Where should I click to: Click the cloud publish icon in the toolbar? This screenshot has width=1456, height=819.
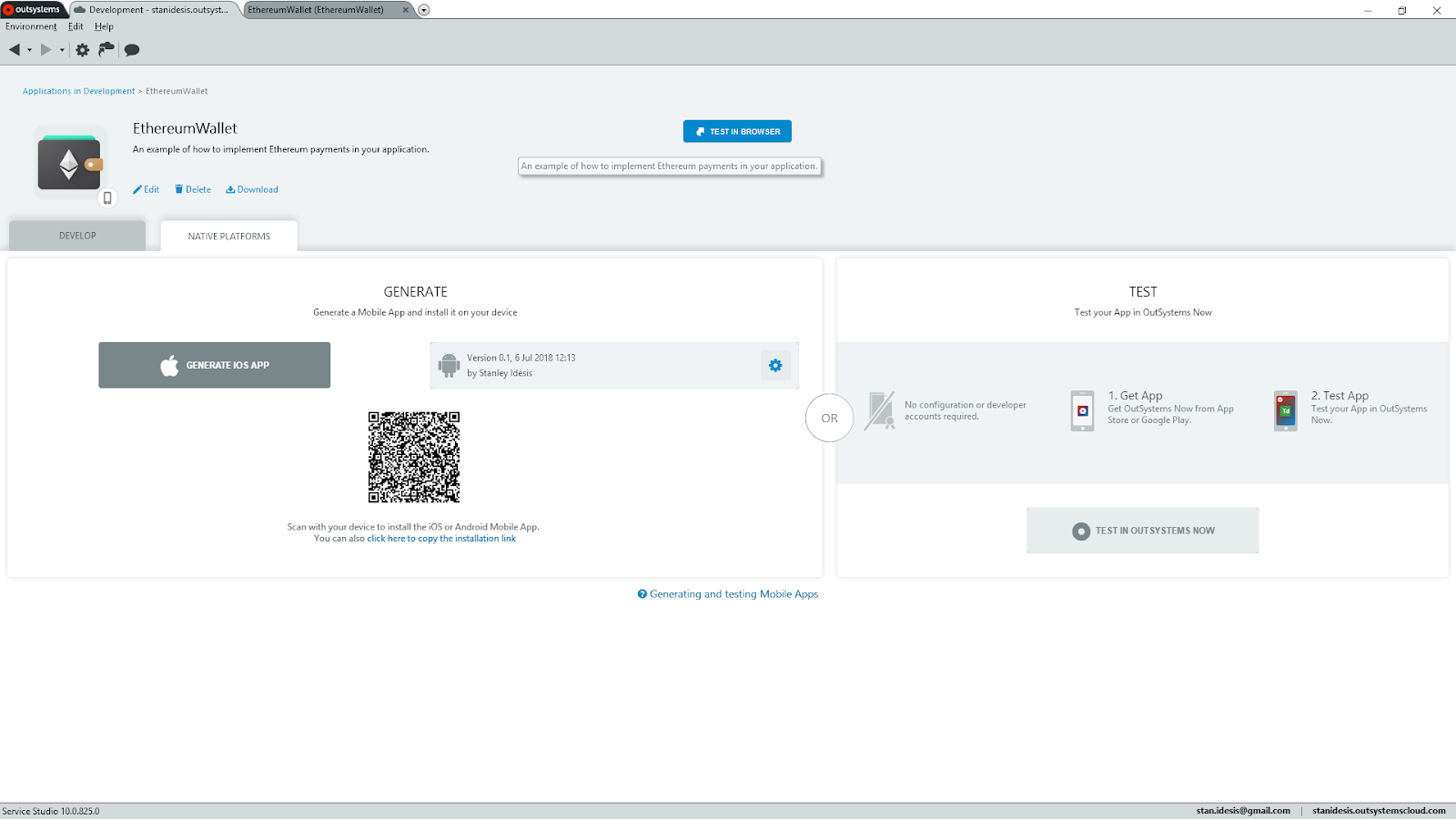tap(106, 50)
